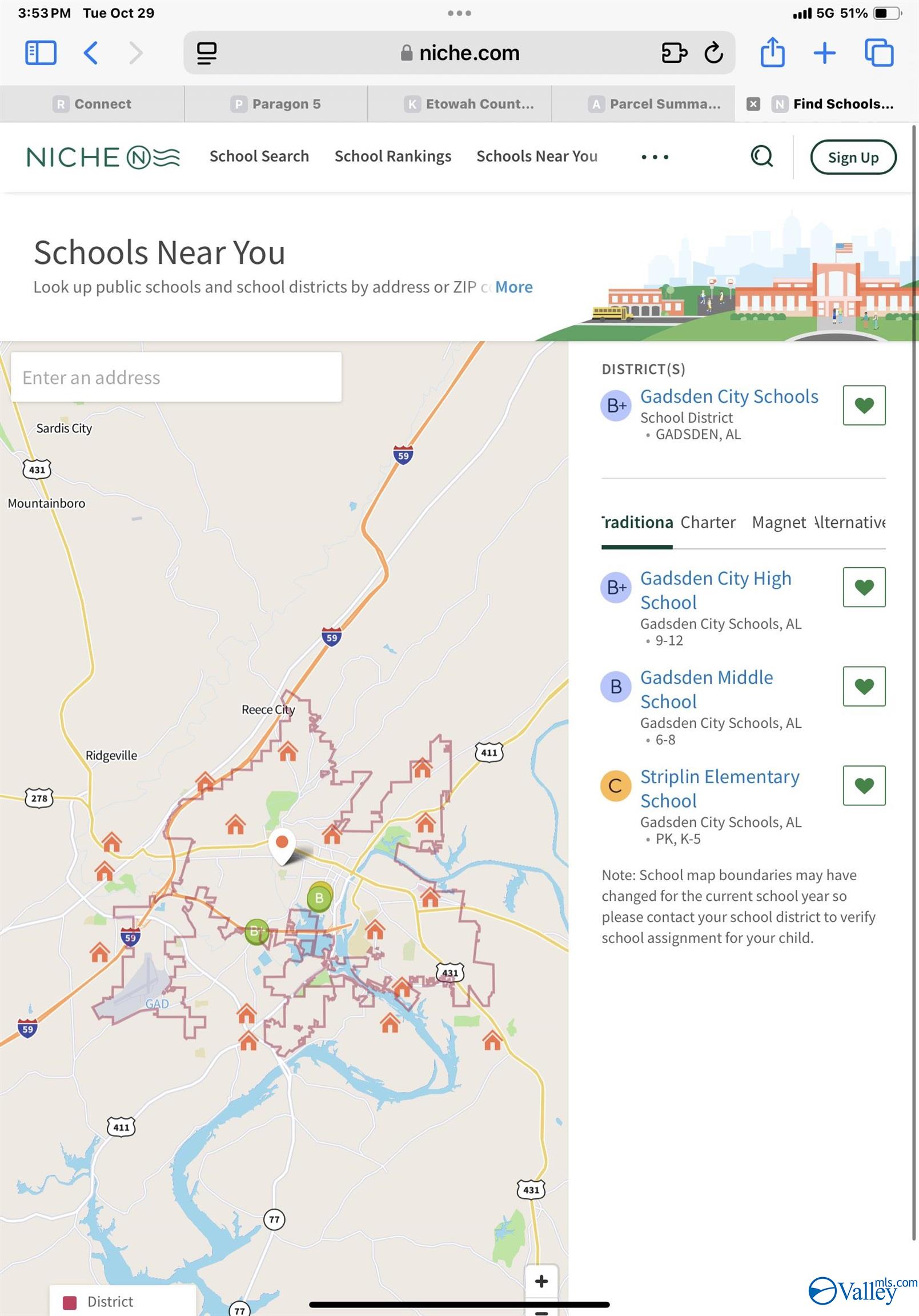Open the School Rankings menu
919x1316 pixels.
point(393,156)
